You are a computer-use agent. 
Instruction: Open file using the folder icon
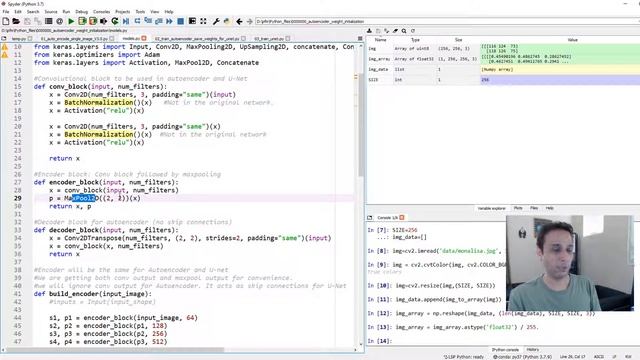coord(16,21)
